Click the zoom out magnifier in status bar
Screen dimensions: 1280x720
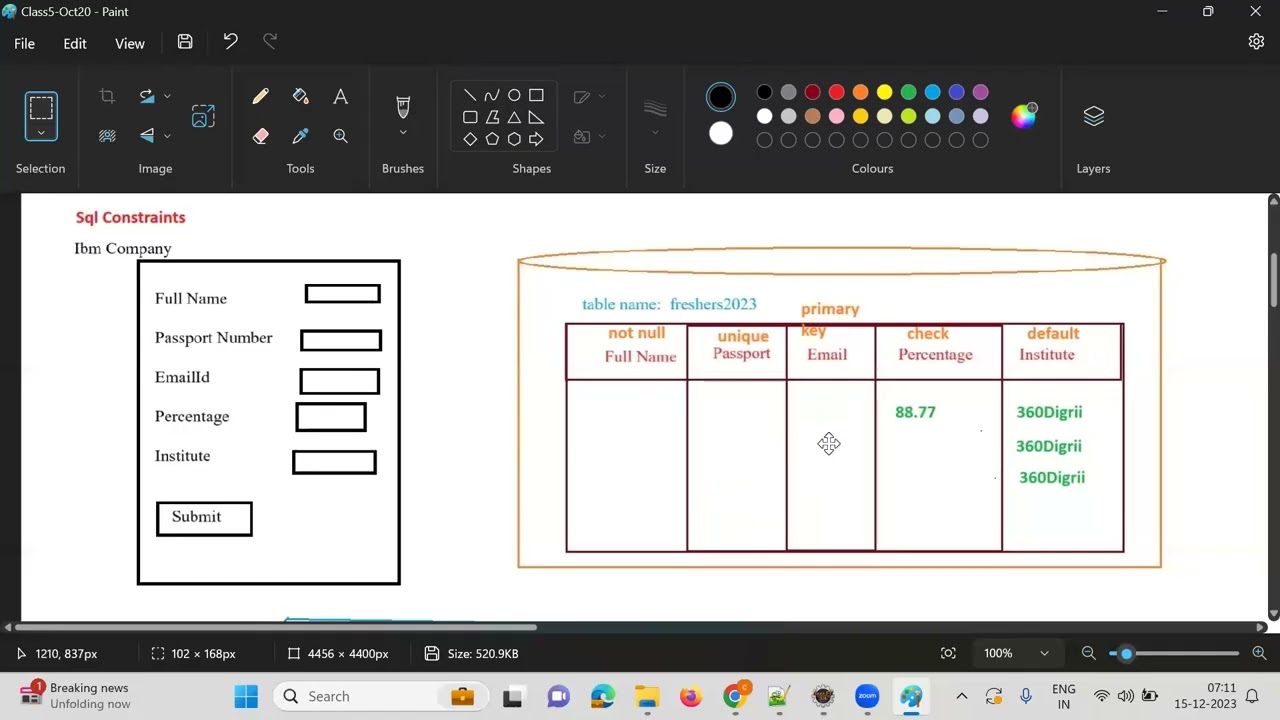click(1089, 653)
